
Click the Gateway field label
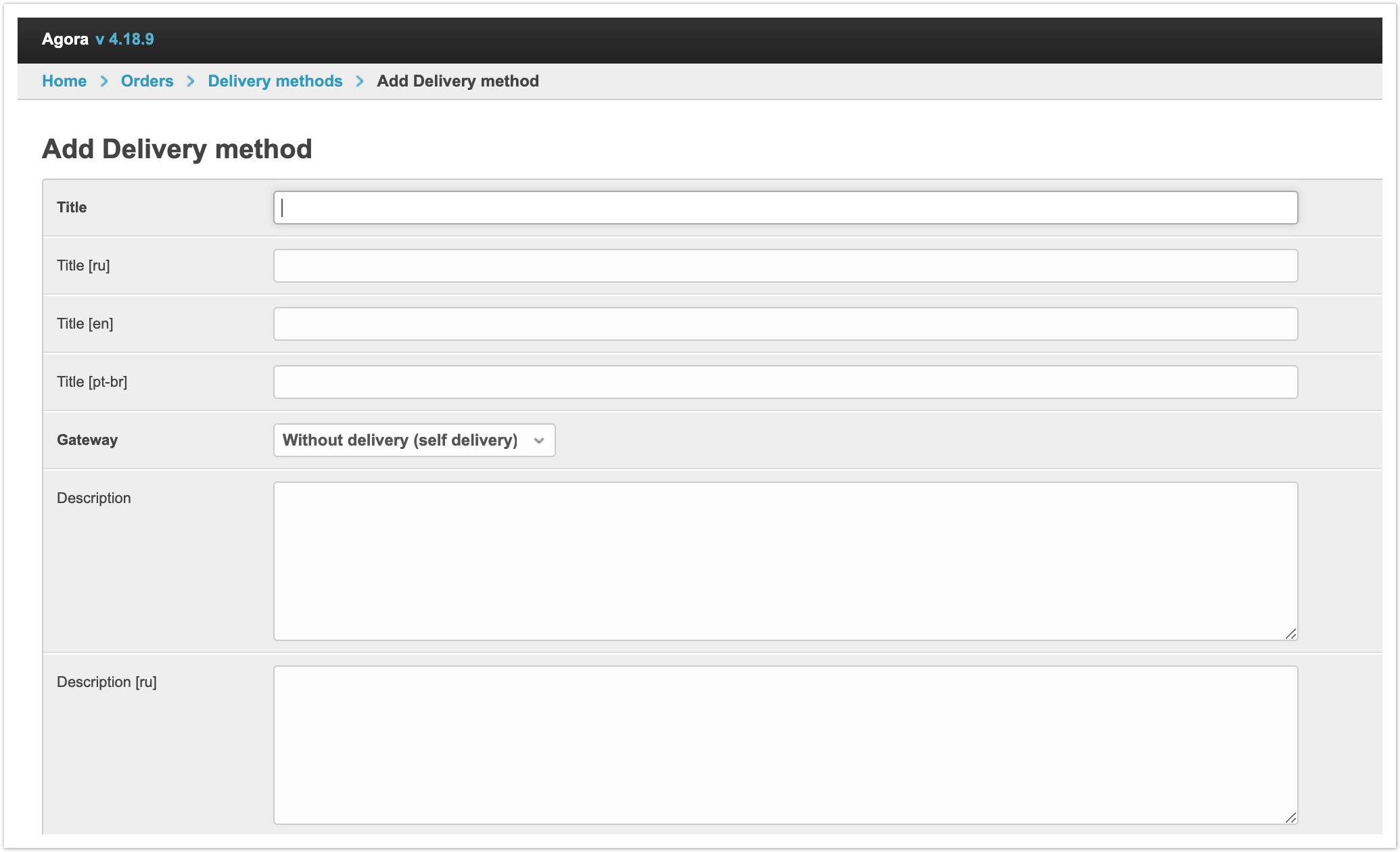(87, 440)
